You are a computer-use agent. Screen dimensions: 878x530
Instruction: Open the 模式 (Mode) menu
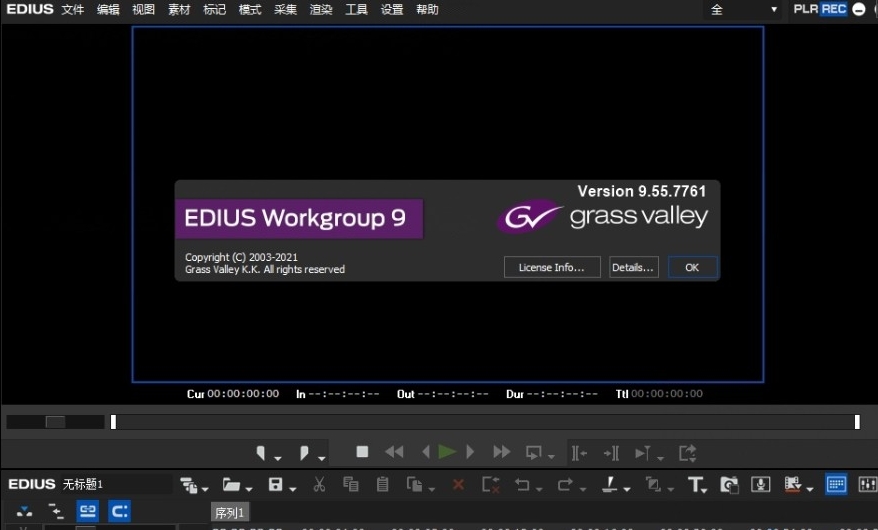250,10
